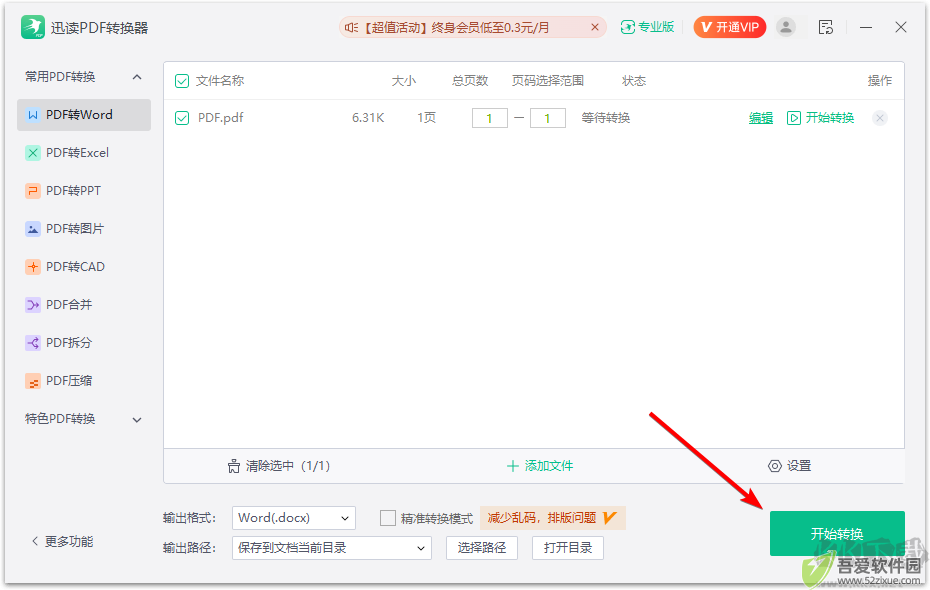The width and height of the screenshot is (930, 590).
Task: Click the 开通VIP button
Action: pyautogui.click(x=730, y=27)
